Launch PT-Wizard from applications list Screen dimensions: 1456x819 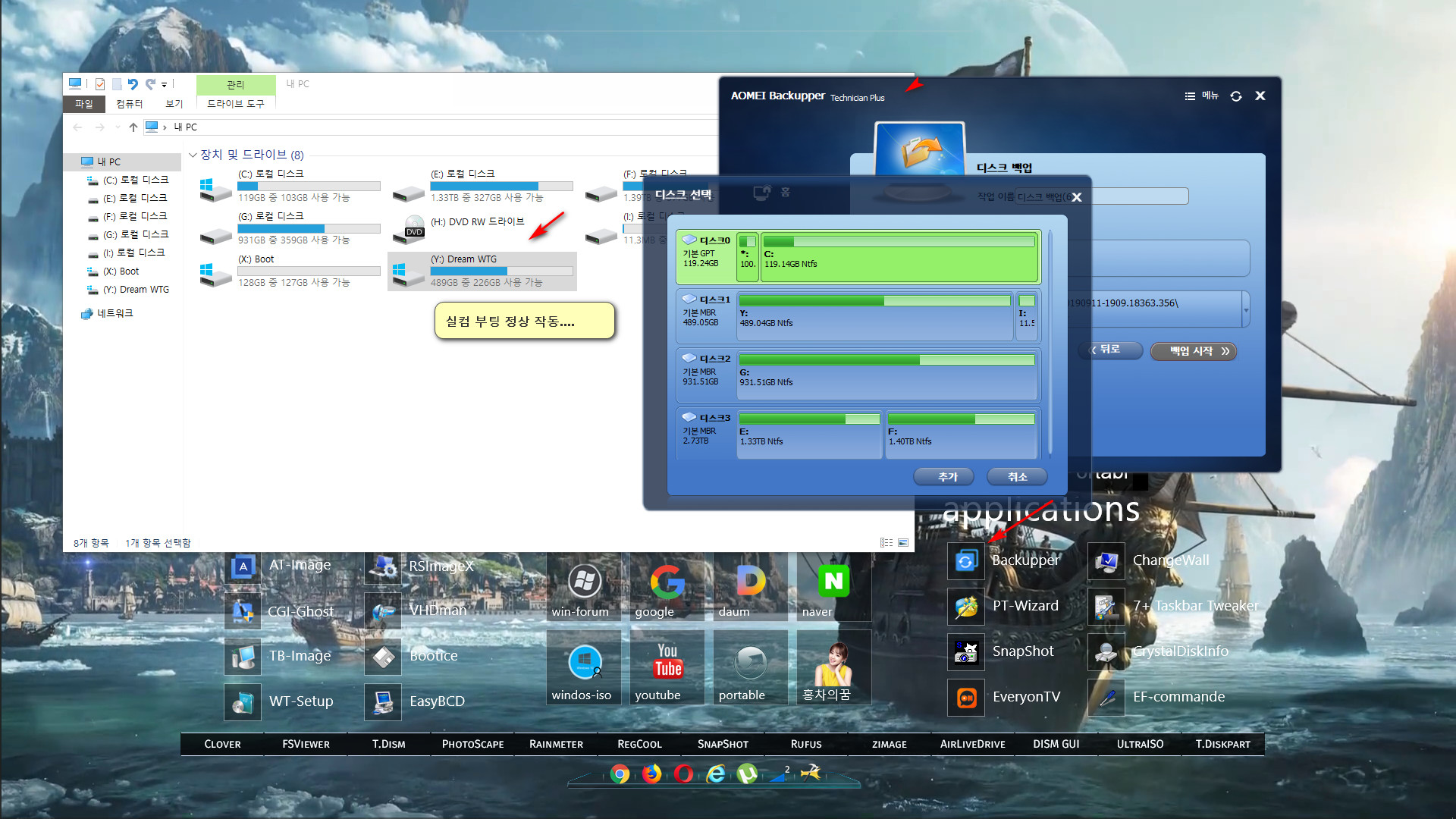[965, 607]
